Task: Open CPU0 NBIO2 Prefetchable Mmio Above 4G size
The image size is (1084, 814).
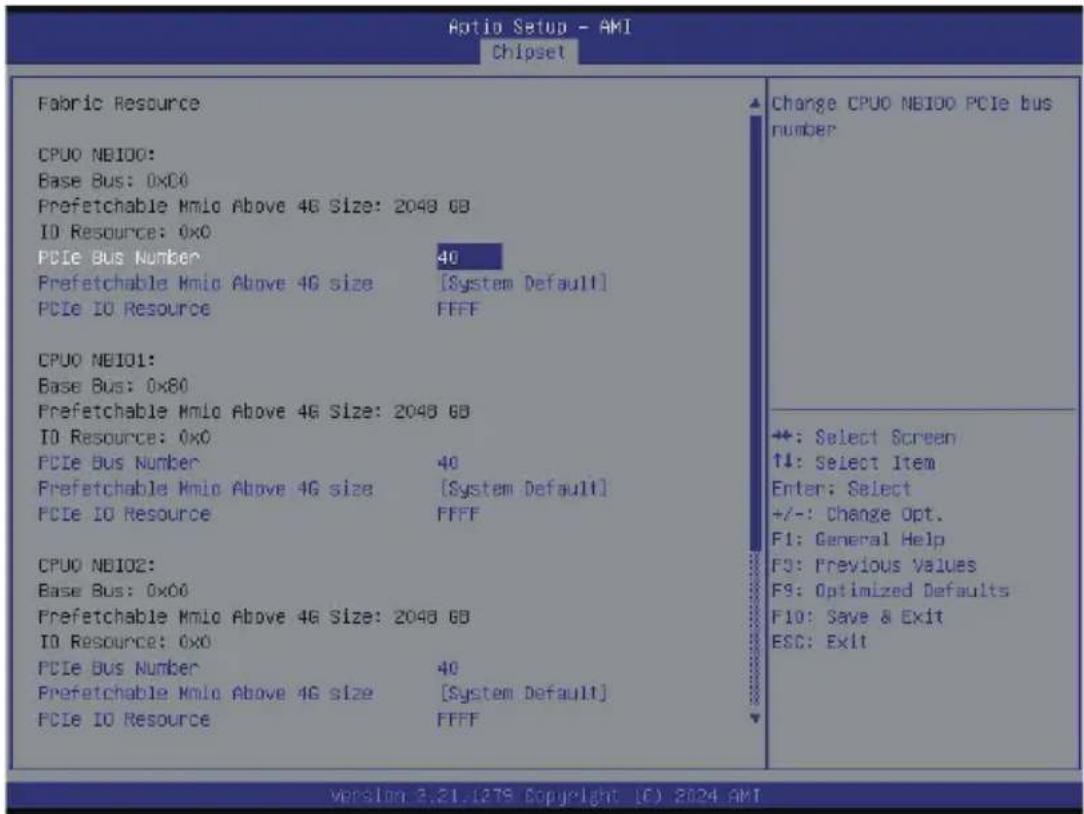Action: click(523, 694)
